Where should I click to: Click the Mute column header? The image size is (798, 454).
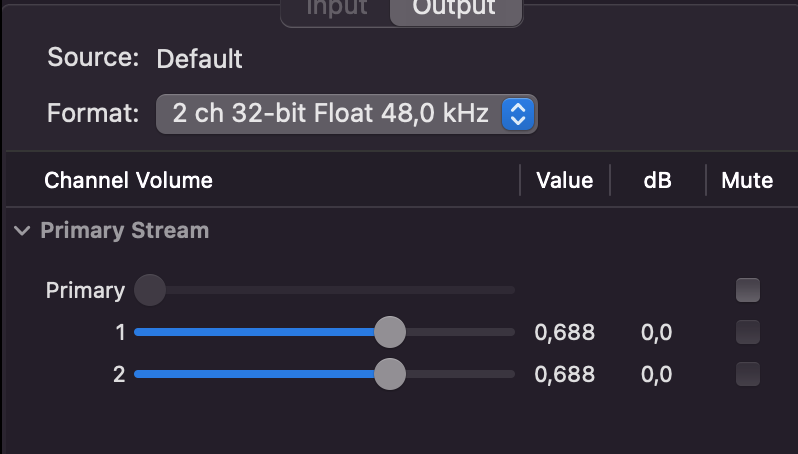tap(747, 181)
